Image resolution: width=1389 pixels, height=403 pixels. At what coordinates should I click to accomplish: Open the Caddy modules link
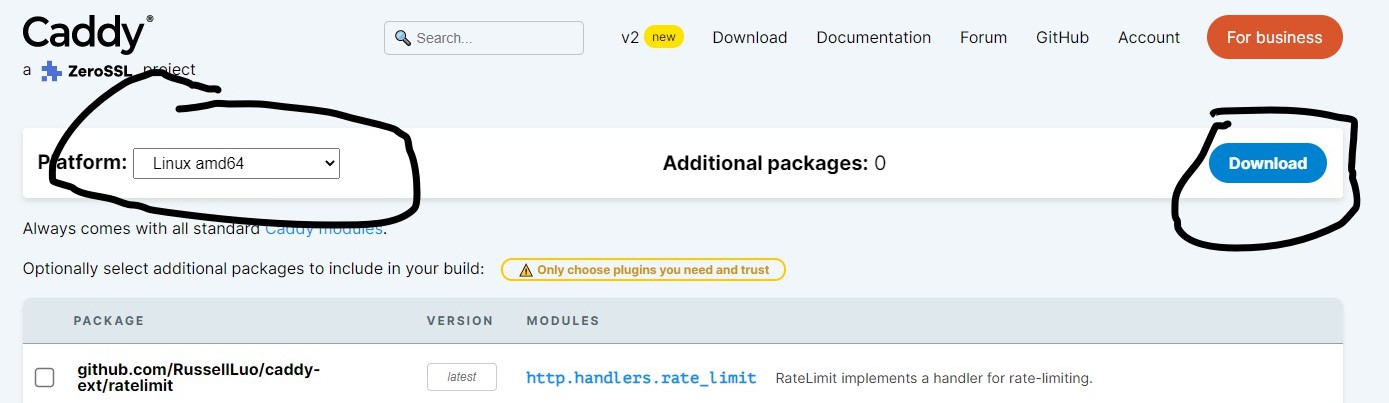(324, 229)
